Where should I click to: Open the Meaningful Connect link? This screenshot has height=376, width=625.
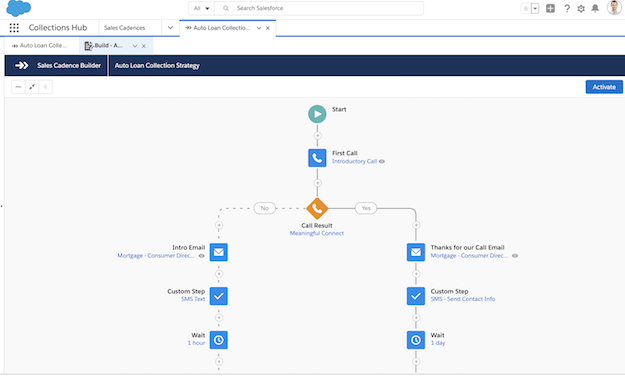(316, 233)
